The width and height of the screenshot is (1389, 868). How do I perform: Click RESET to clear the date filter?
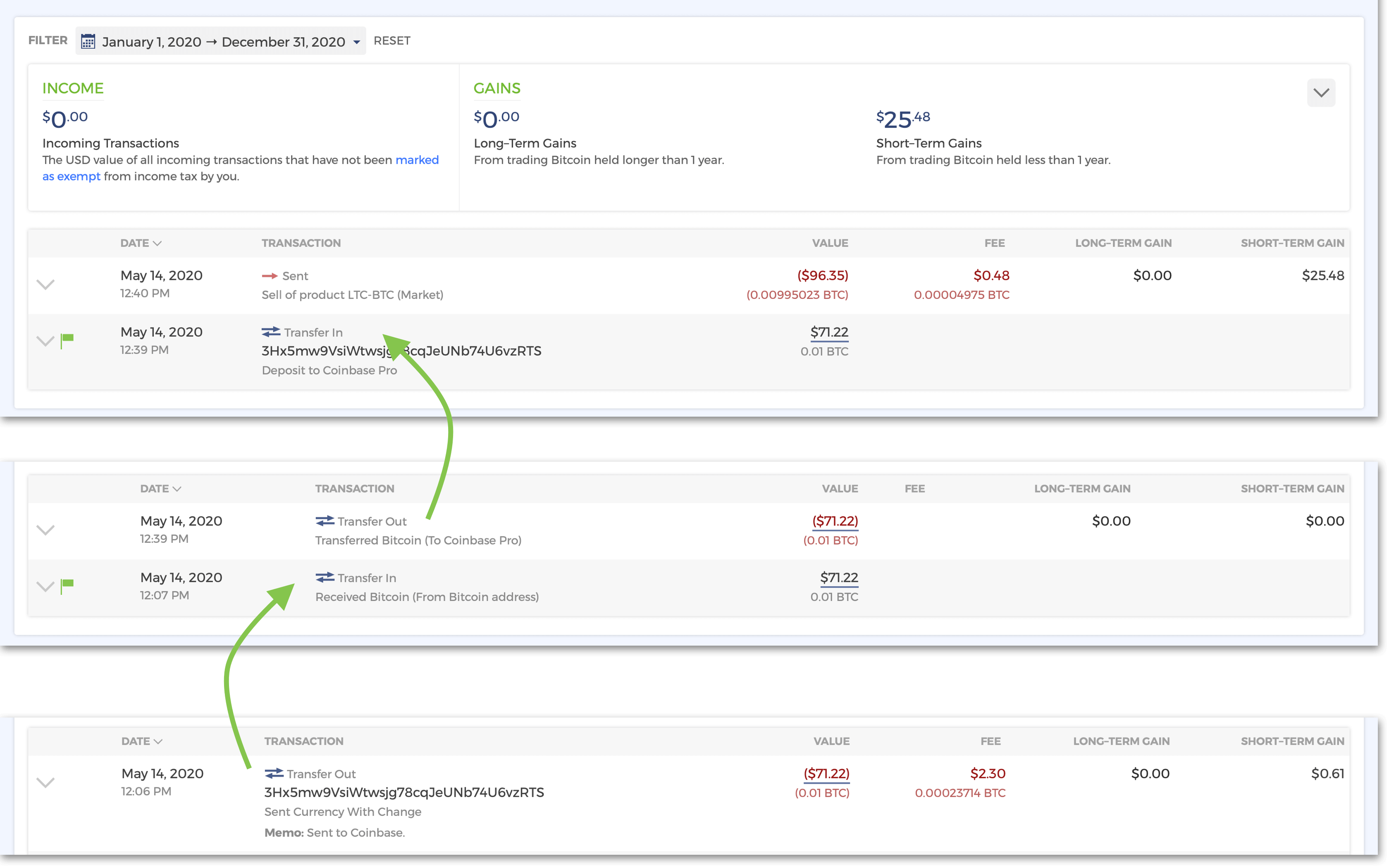pos(391,41)
